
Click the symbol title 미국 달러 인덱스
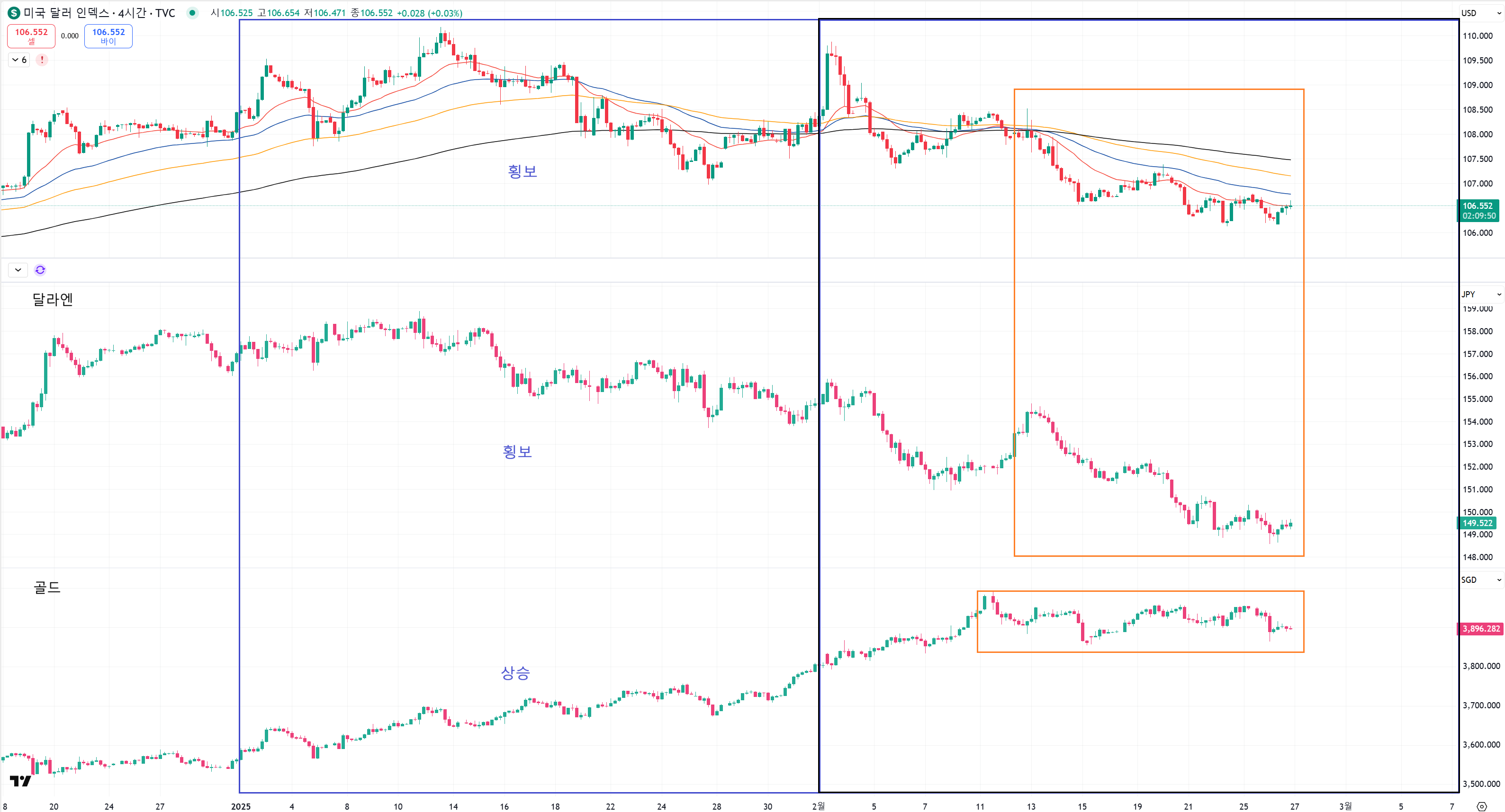(x=65, y=13)
